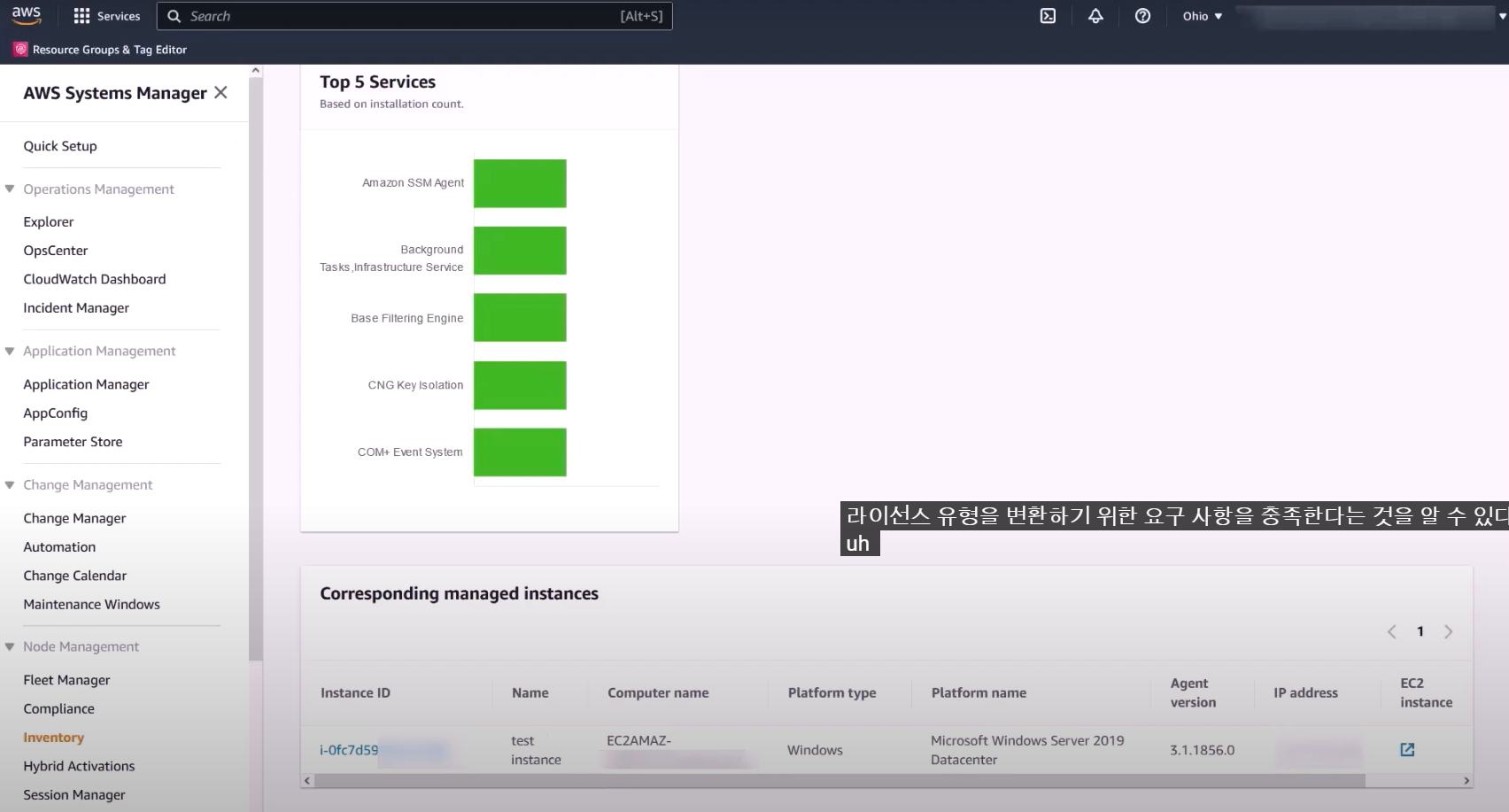Click the 'Top 5 Services' heading
The height and width of the screenshot is (812, 1509).
378,81
